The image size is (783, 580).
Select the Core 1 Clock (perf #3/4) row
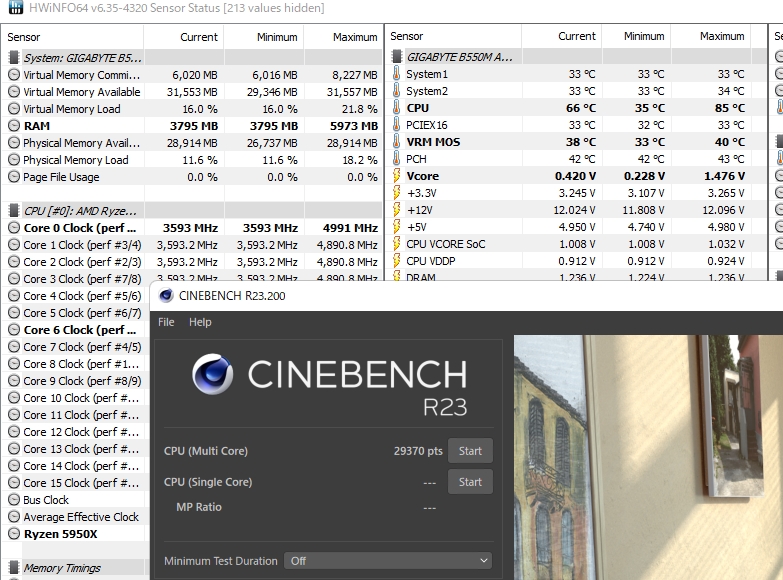coord(192,245)
